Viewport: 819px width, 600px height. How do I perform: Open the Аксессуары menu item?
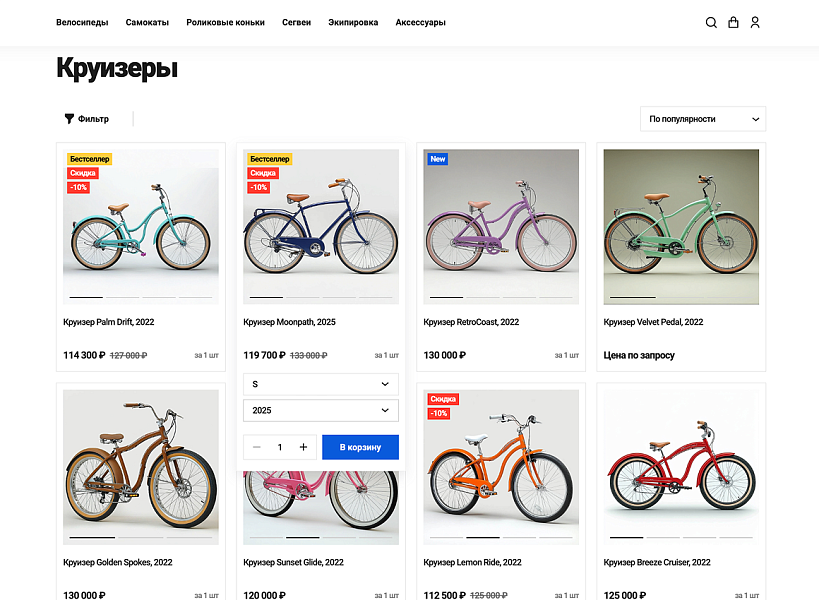coord(419,21)
